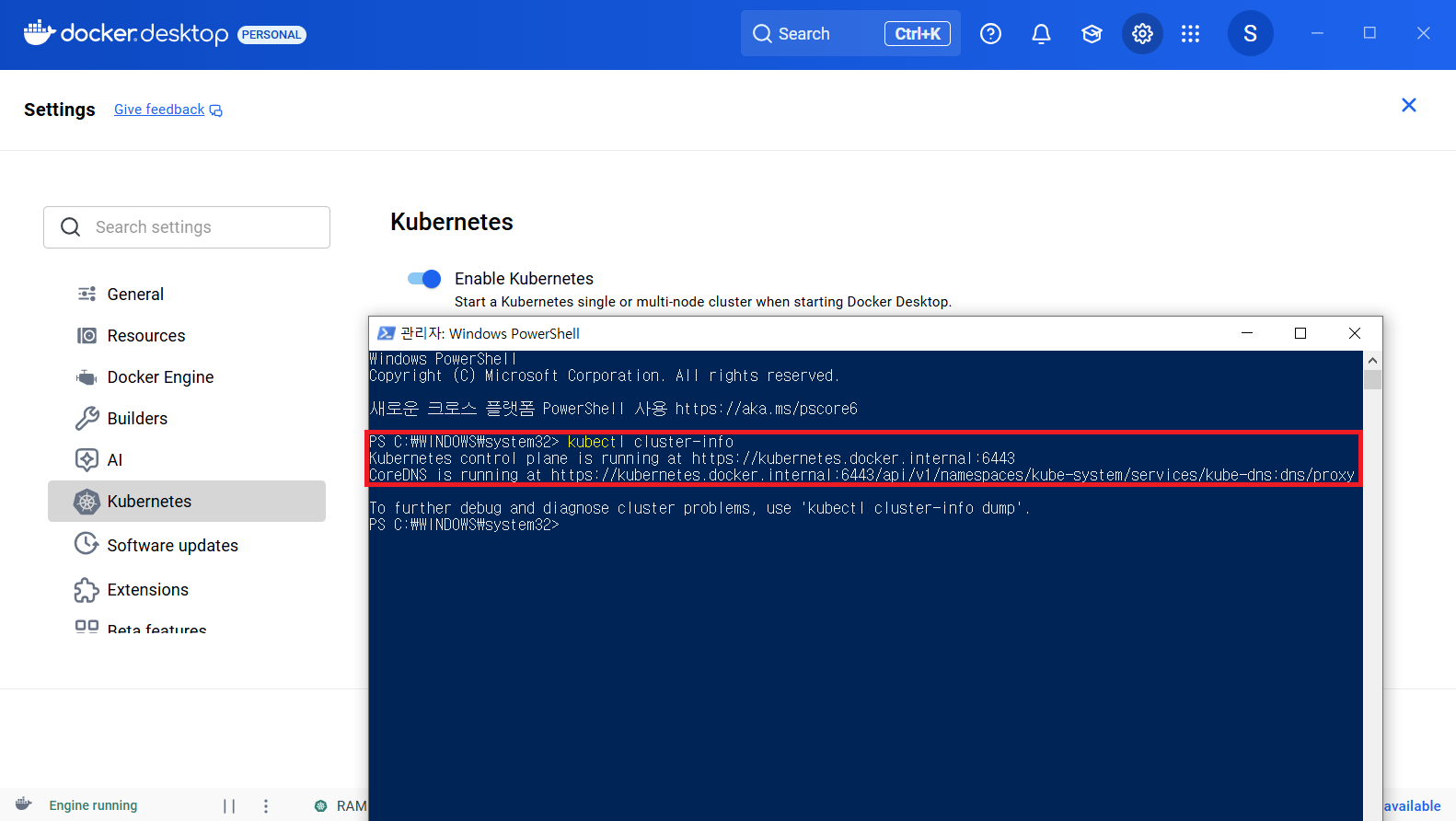Click the Resources disk icon
This screenshot has height=821, width=1456.
tap(87, 336)
